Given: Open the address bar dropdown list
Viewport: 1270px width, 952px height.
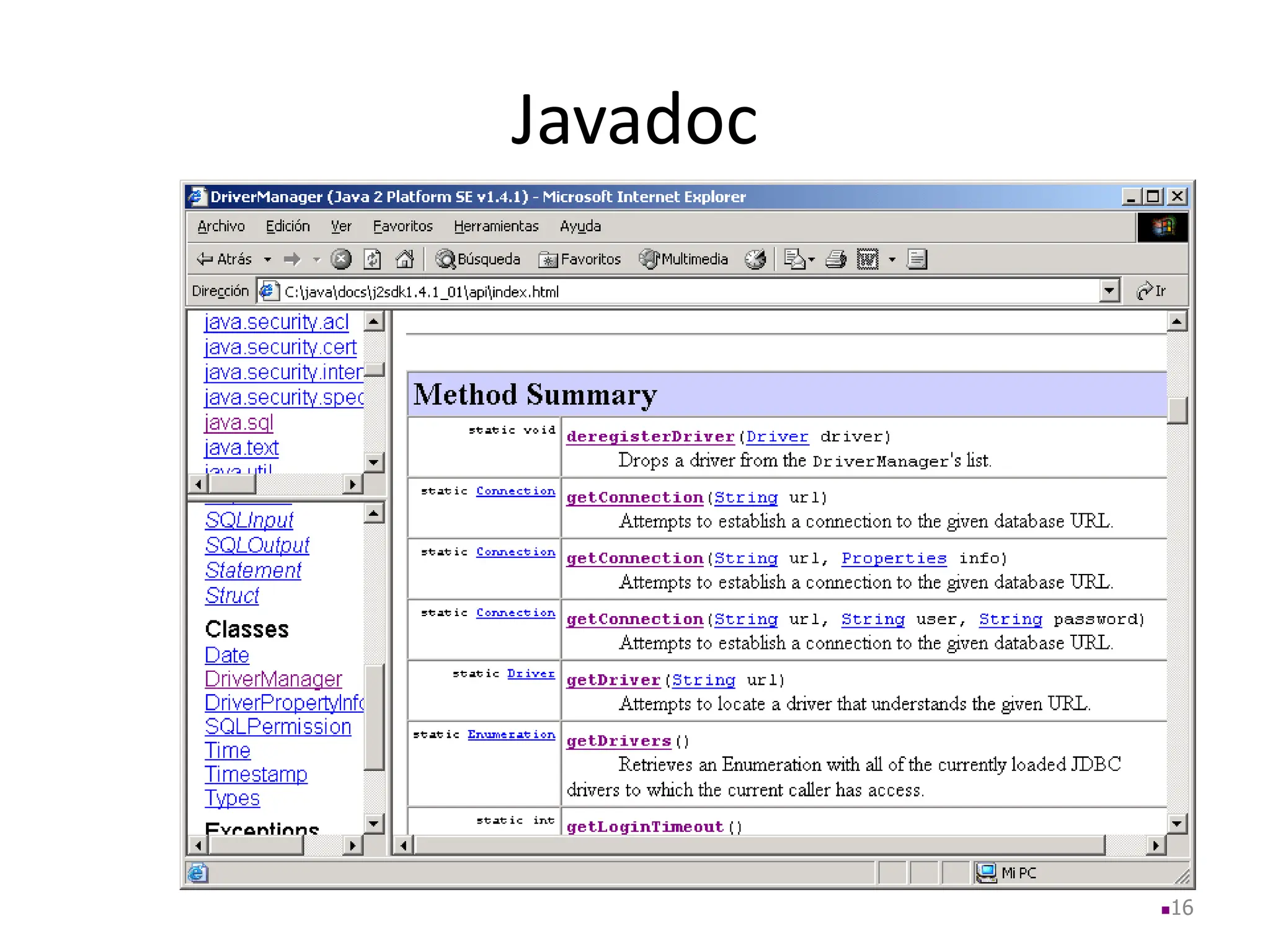Looking at the screenshot, I should (x=1109, y=291).
